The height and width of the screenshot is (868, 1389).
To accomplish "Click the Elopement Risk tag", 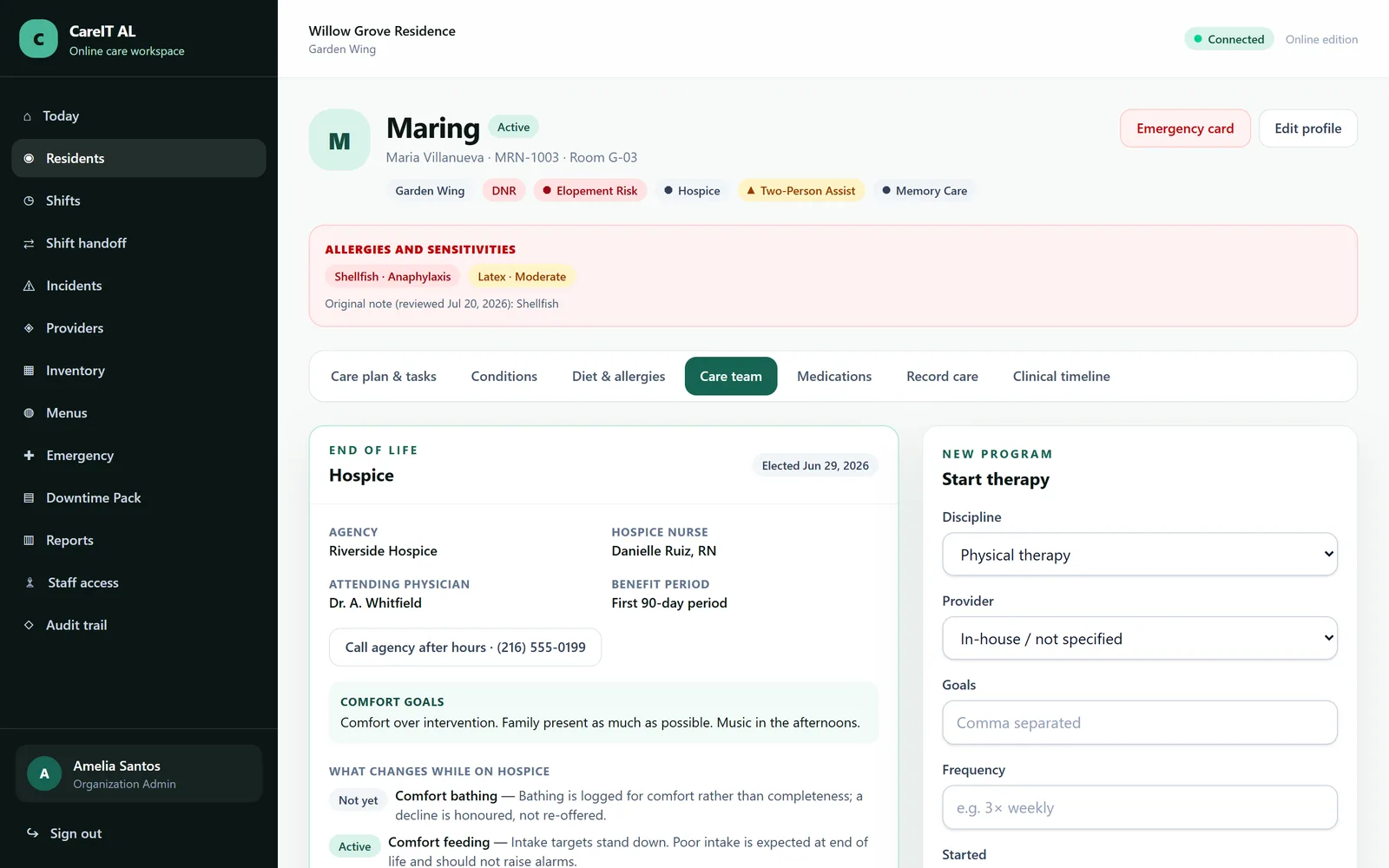I will click(590, 191).
